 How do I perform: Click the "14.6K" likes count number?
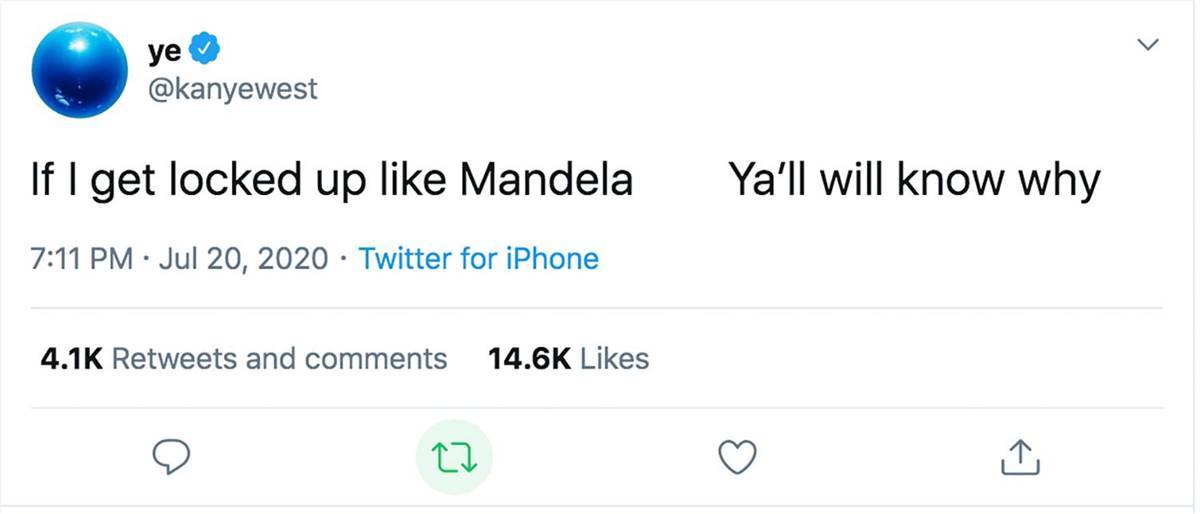528,358
